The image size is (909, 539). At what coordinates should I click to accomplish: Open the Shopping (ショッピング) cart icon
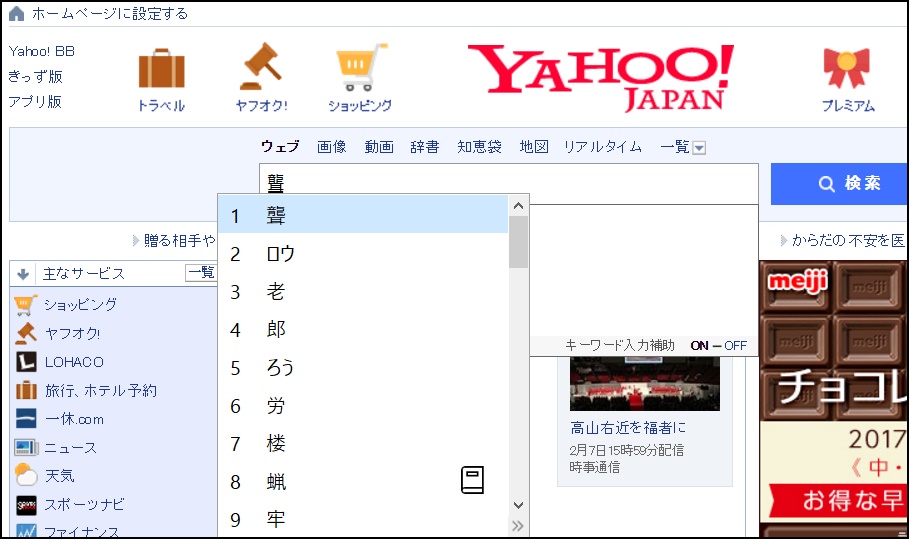coord(360,67)
